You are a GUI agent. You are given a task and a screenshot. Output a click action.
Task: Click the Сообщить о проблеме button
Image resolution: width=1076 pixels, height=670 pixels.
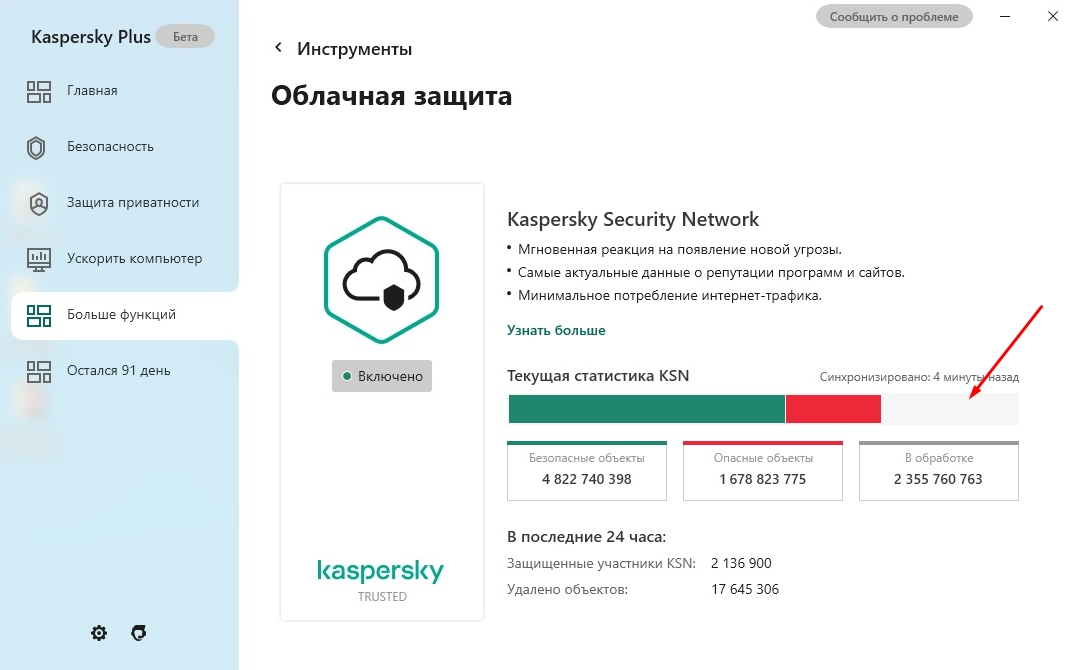click(894, 16)
